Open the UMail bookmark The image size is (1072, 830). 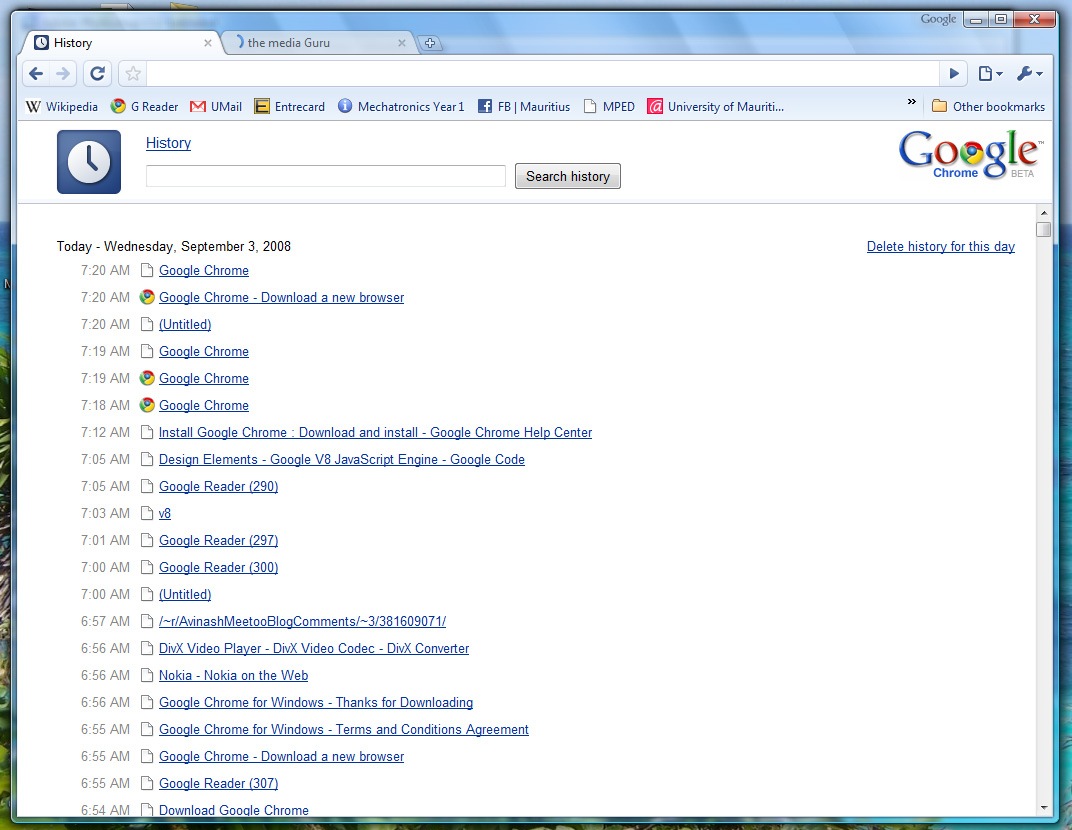(216, 107)
